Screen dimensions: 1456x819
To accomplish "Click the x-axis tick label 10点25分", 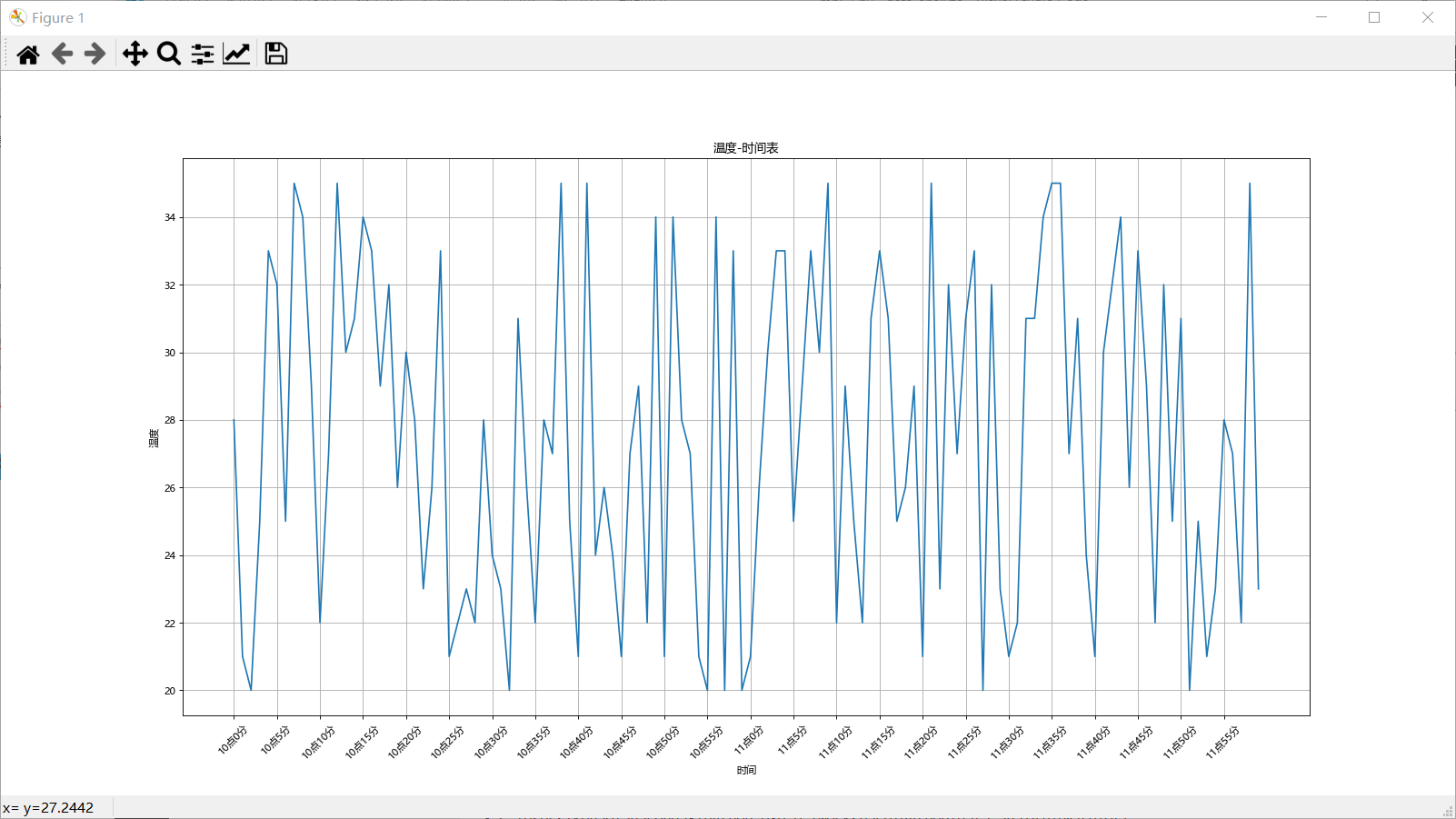I will [x=447, y=742].
